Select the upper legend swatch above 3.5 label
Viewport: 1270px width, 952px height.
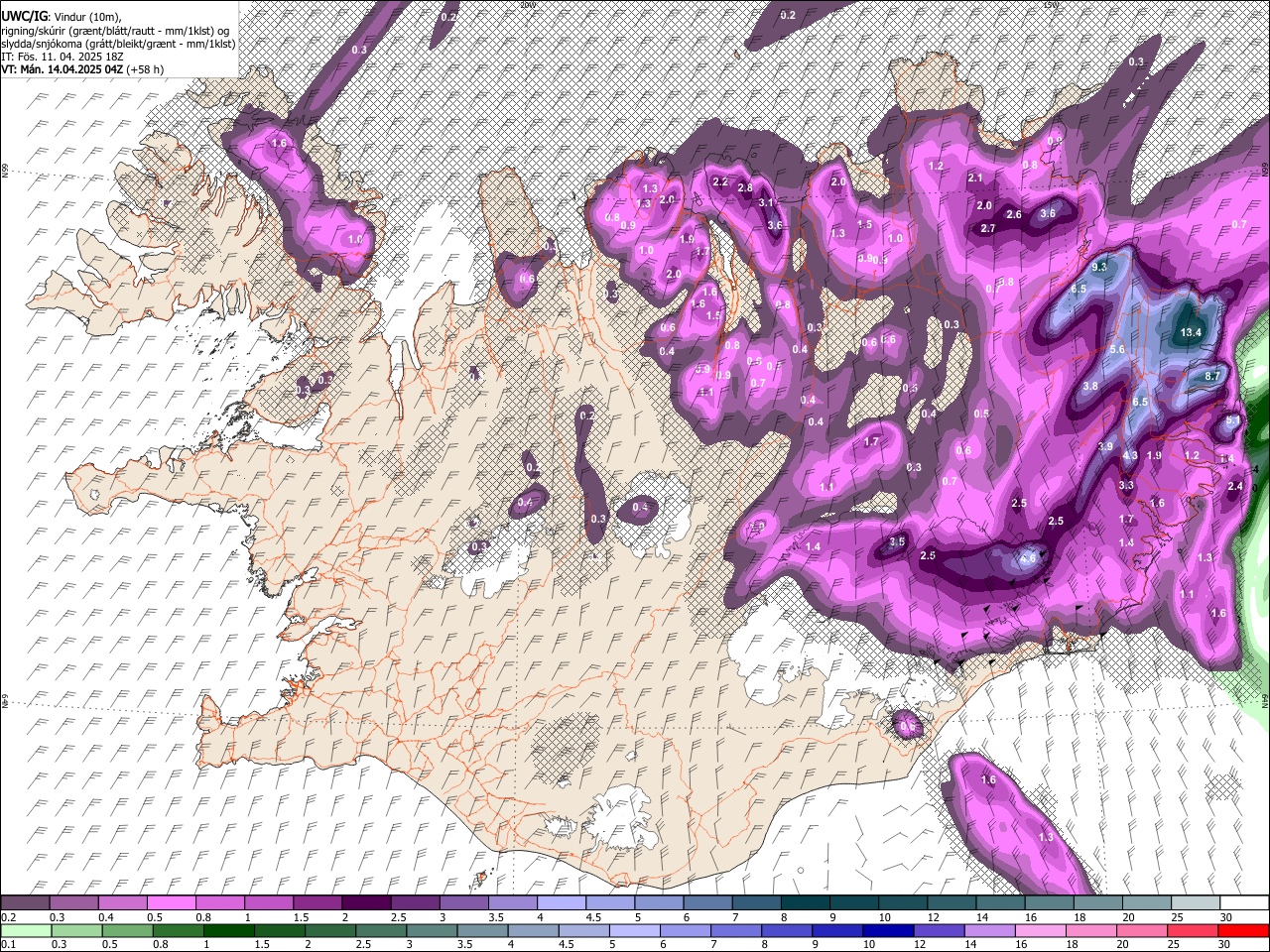click(511, 902)
